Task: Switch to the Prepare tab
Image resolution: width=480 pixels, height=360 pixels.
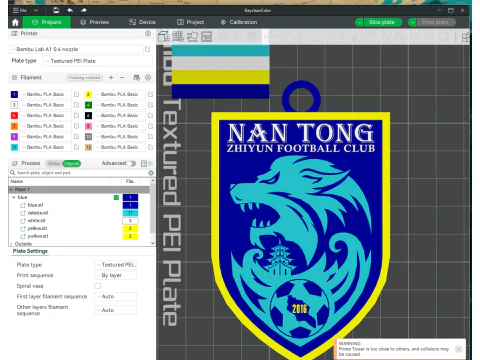Action: pyautogui.click(x=47, y=22)
